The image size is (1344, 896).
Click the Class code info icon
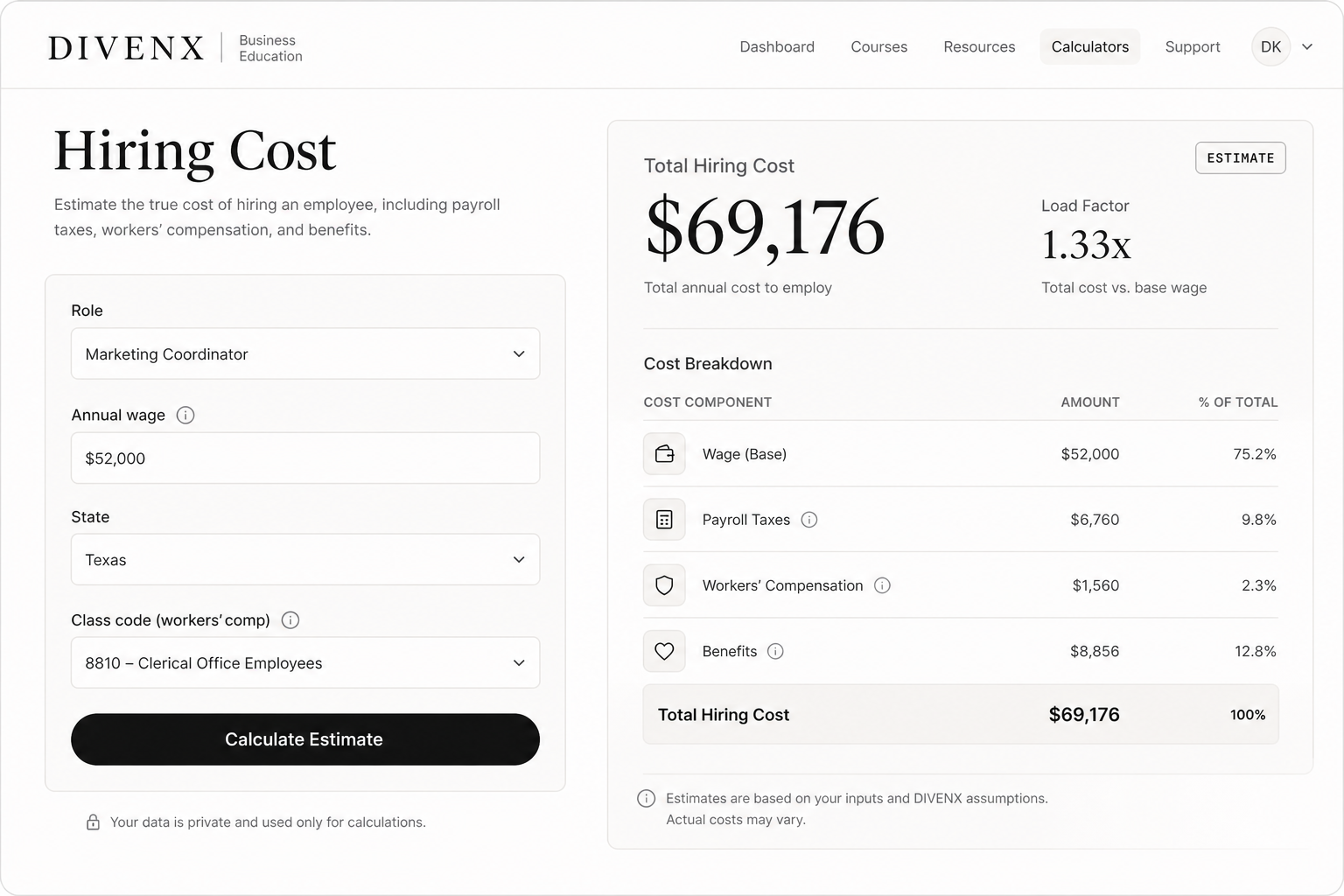coord(290,619)
